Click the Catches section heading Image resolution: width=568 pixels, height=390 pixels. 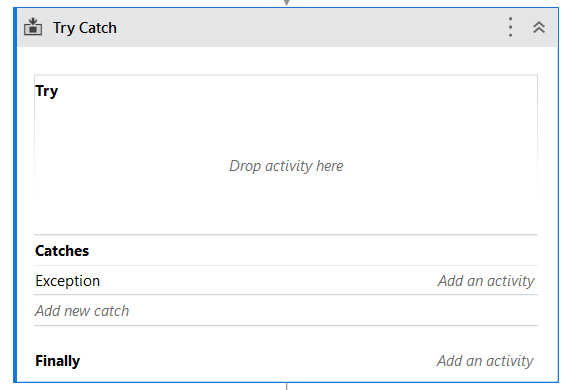coord(62,251)
